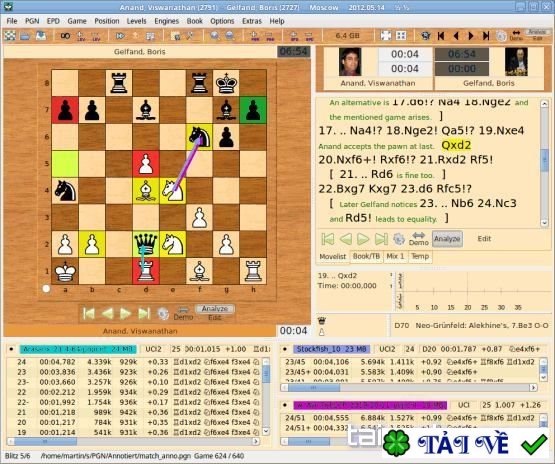This screenshot has height=464, width=555.
Task: Open the tools wrench toolbar icon
Action: (190, 36)
